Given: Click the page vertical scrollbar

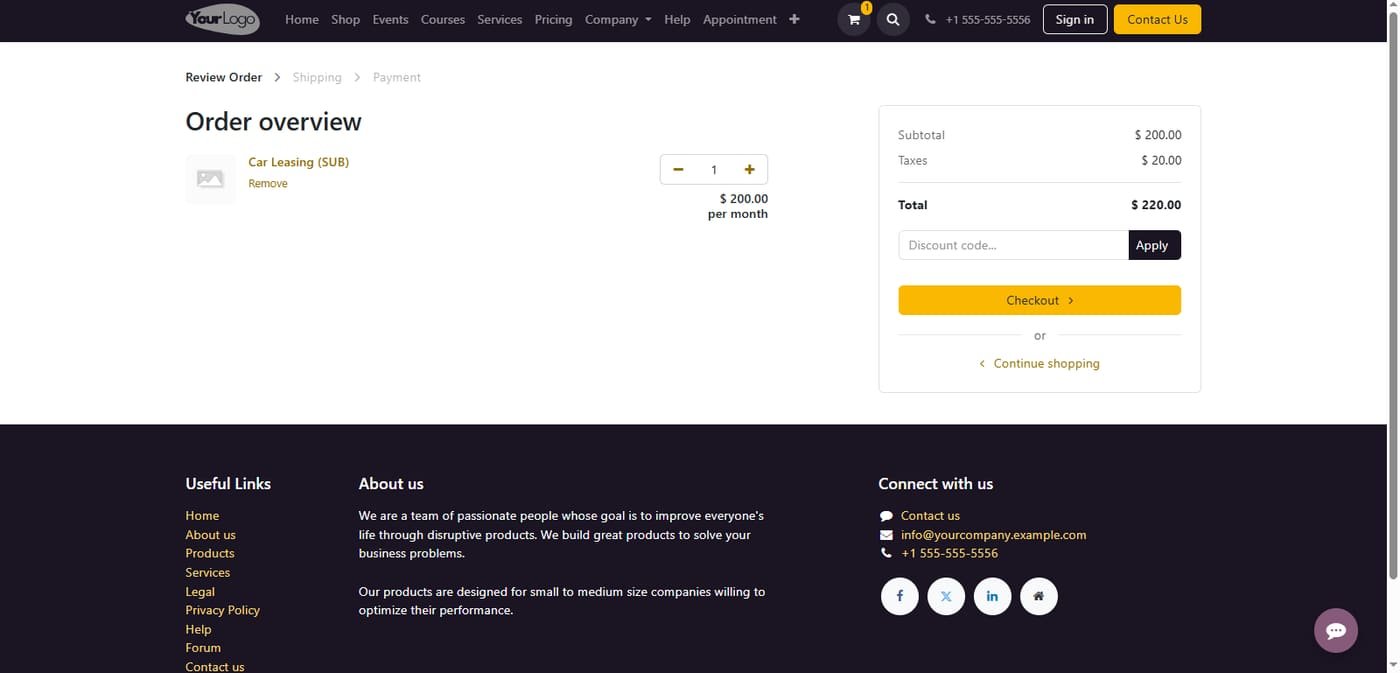Looking at the screenshot, I should [x=1393, y=295].
